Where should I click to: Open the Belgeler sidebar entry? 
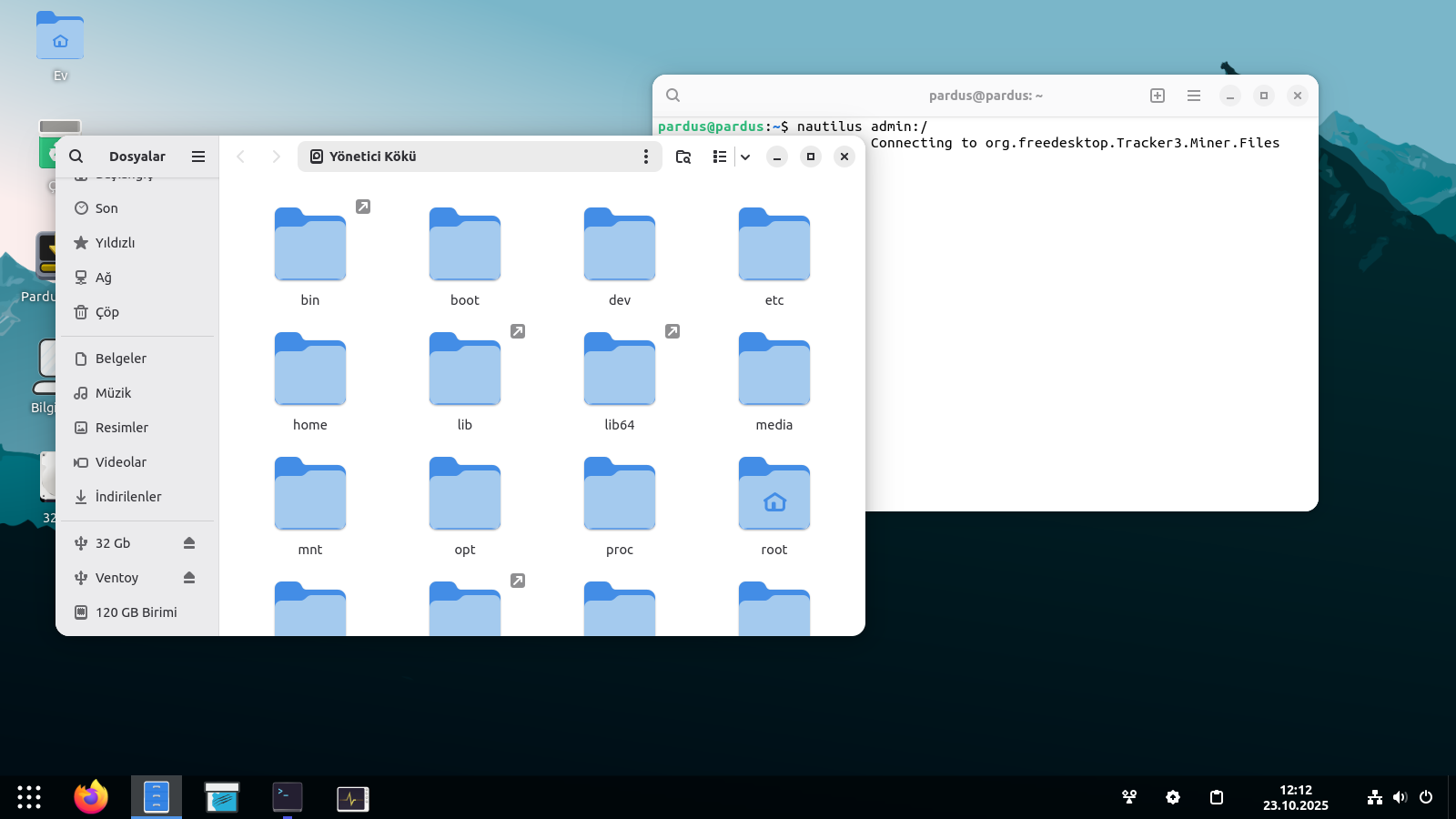pyautogui.click(x=120, y=359)
